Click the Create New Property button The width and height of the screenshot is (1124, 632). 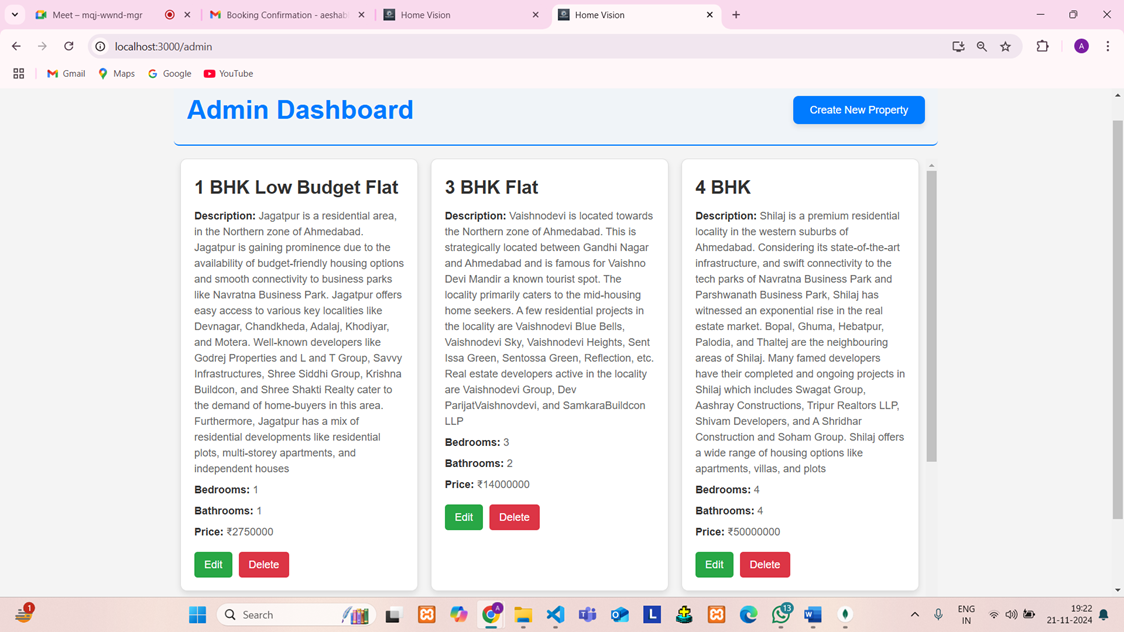[x=858, y=110]
